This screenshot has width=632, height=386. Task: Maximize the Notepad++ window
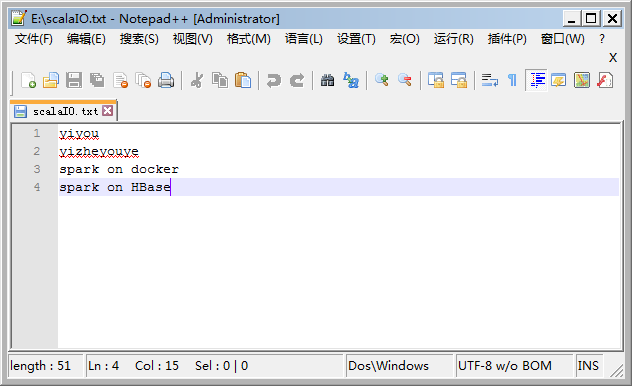point(591,19)
